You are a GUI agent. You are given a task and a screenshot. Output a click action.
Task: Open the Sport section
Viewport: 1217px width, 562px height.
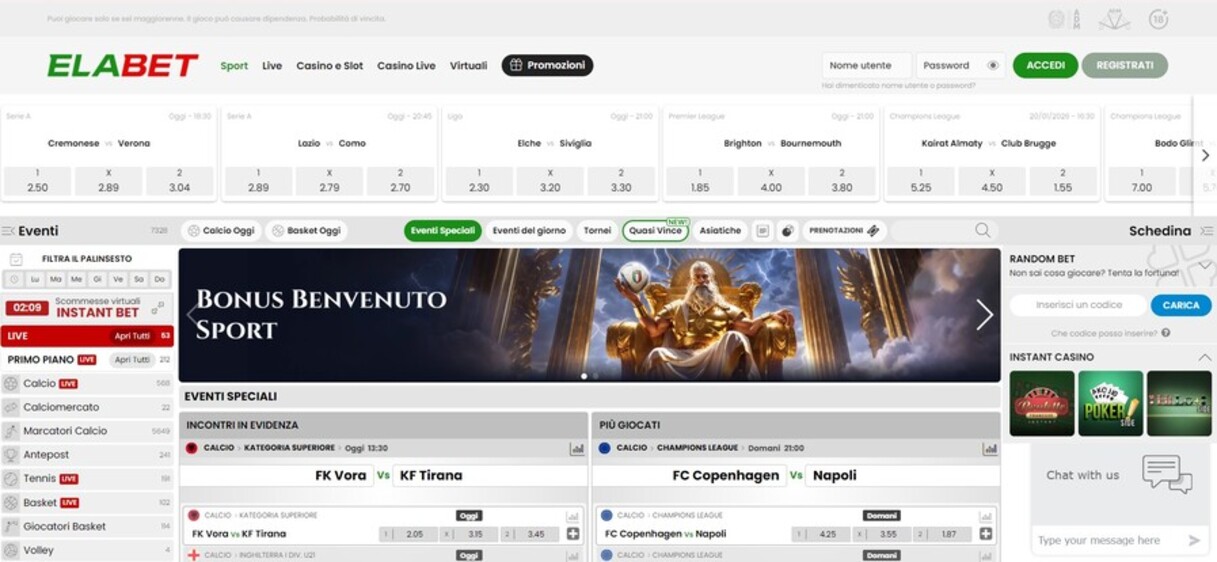234,66
